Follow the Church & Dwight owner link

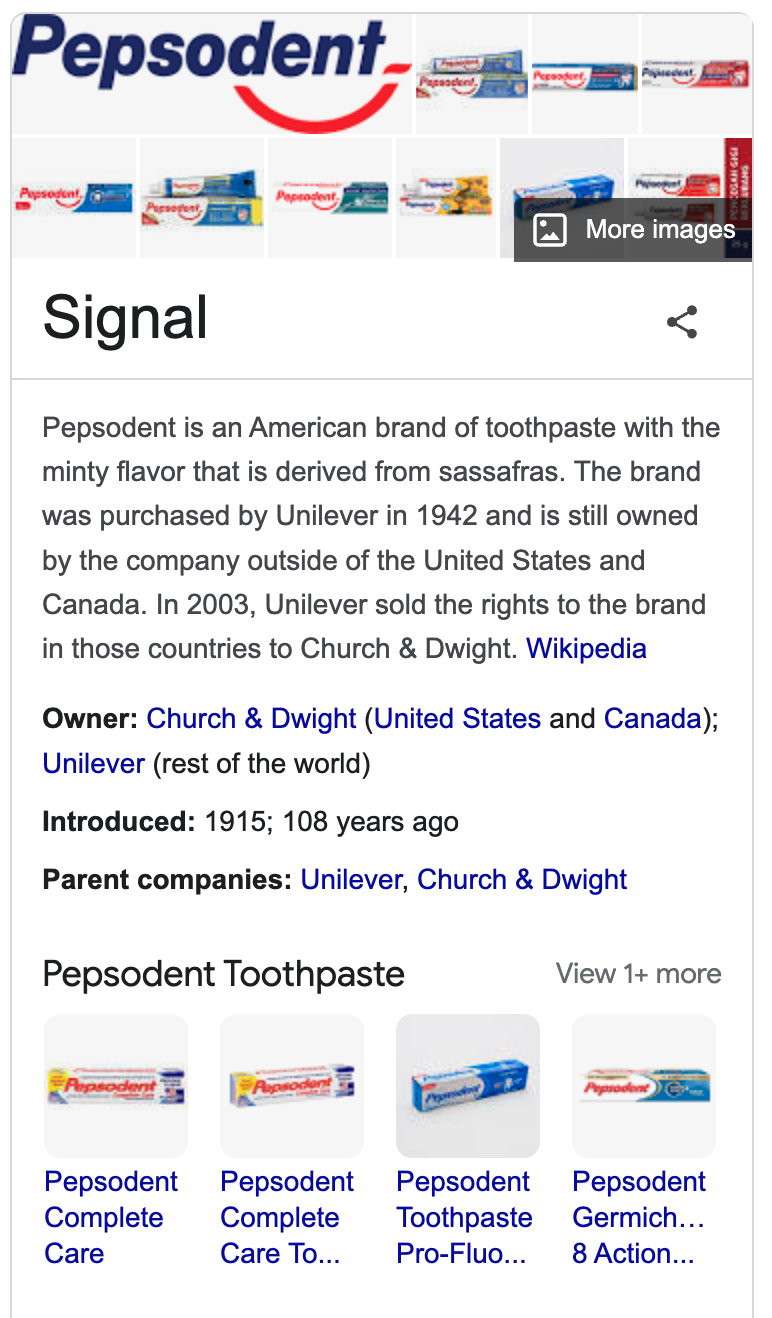click(x=251, y=719)
